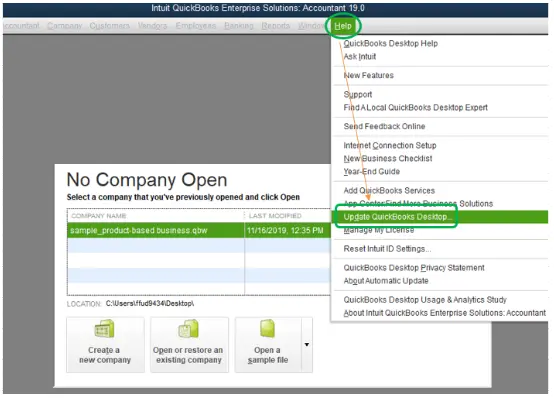Open QuickBooks Desktop Usage & Analytics Study
Viewport: 554px width, 398px height.
coord(425,300)
